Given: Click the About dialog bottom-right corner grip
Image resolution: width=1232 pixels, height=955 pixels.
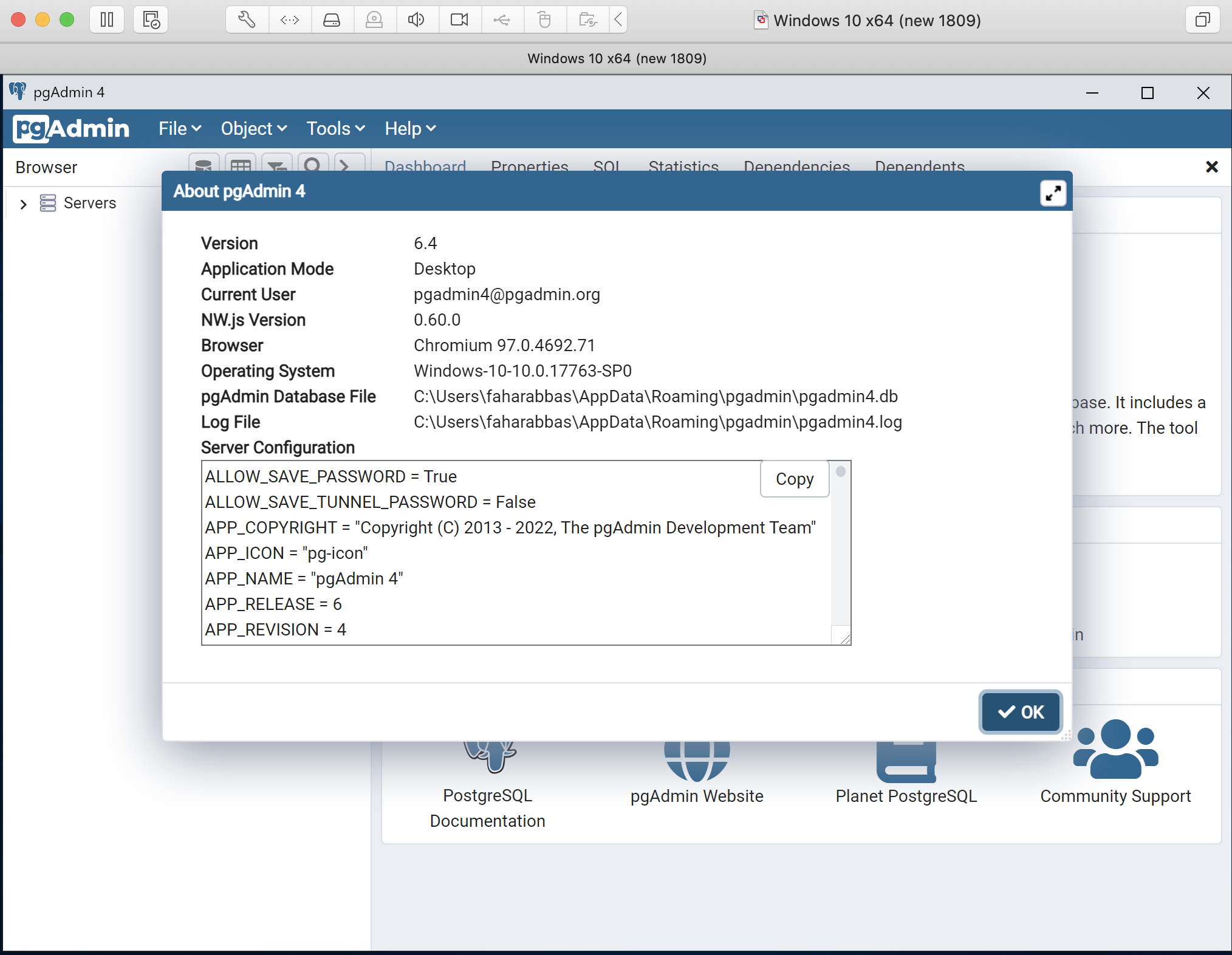Looking at the screenshot, I should coord(1067,735).
